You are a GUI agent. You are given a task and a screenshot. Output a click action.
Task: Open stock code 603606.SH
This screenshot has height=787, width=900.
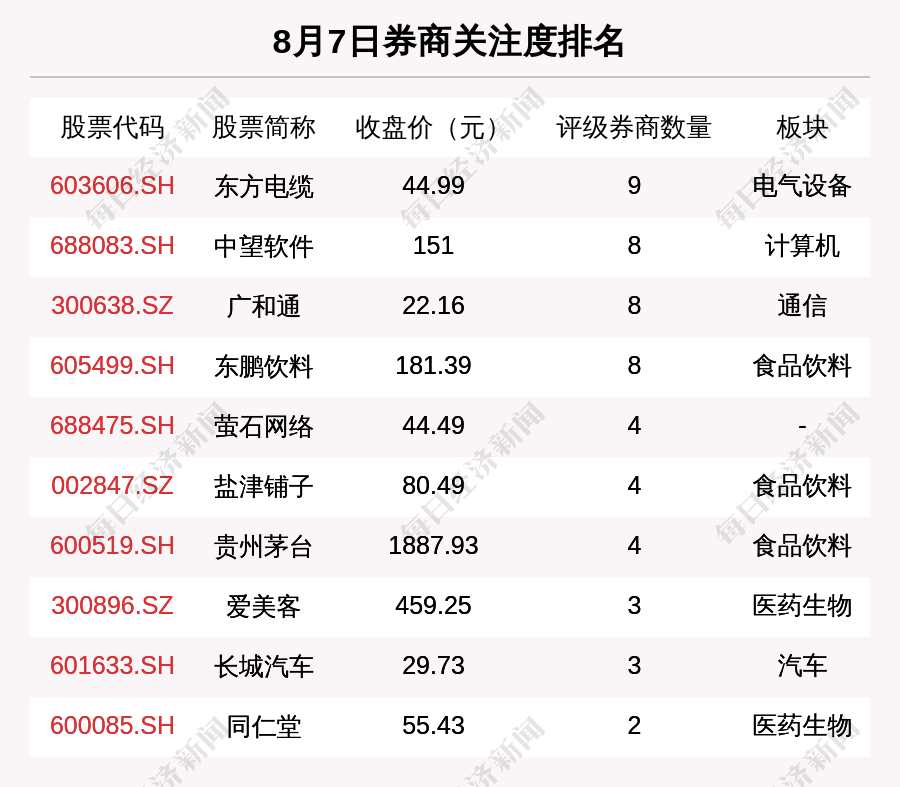pyautogui.click(x=112, y=186)
